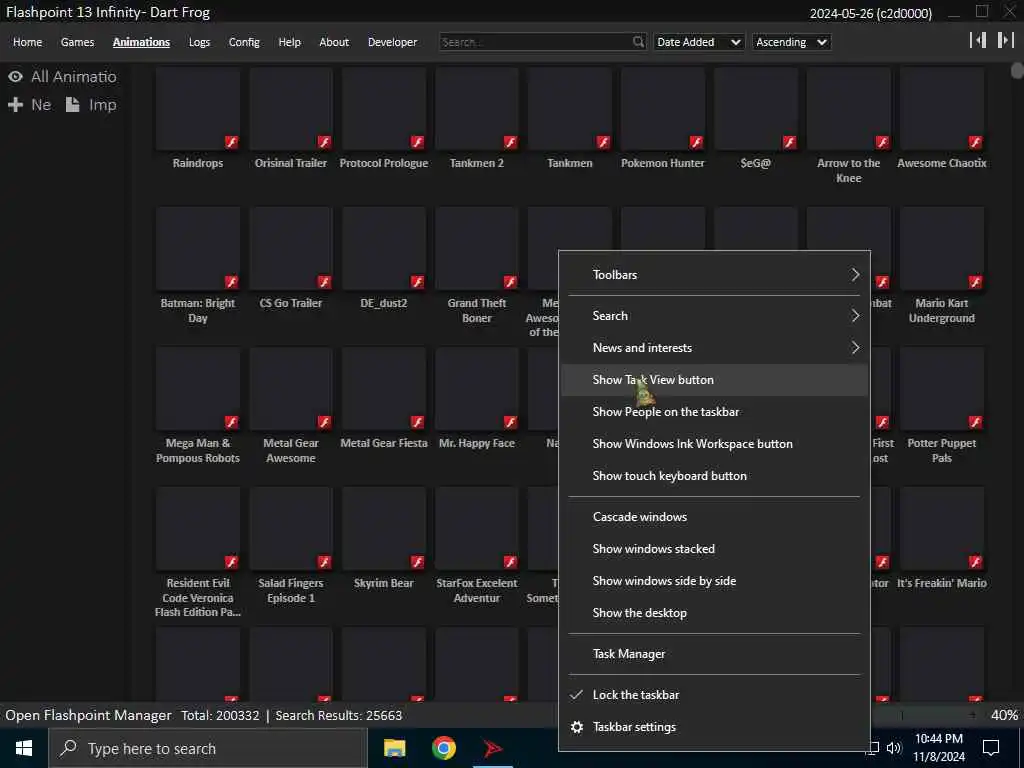Screen dimensions: 1024x768
Task: Select the Mario Kart Underground thumbnail
Action: coord(942,249)
